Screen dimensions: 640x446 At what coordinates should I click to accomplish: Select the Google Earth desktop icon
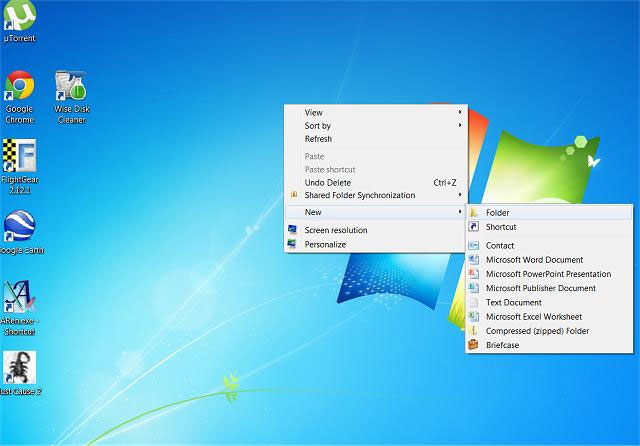[x=19, y=228]
